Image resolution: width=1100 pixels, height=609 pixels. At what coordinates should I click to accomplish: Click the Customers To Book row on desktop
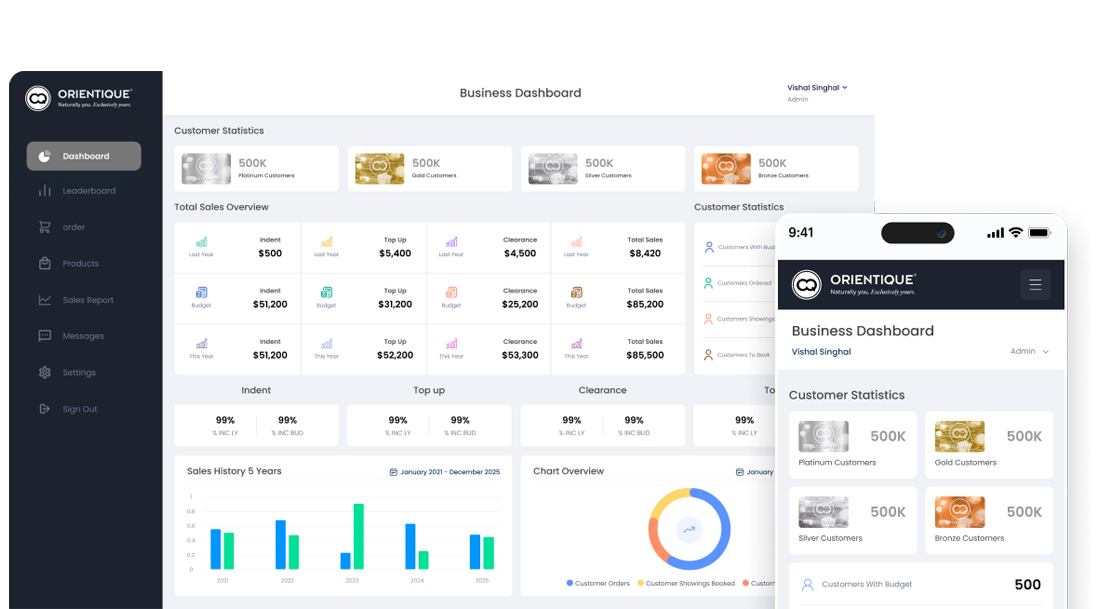click(737, 355)
